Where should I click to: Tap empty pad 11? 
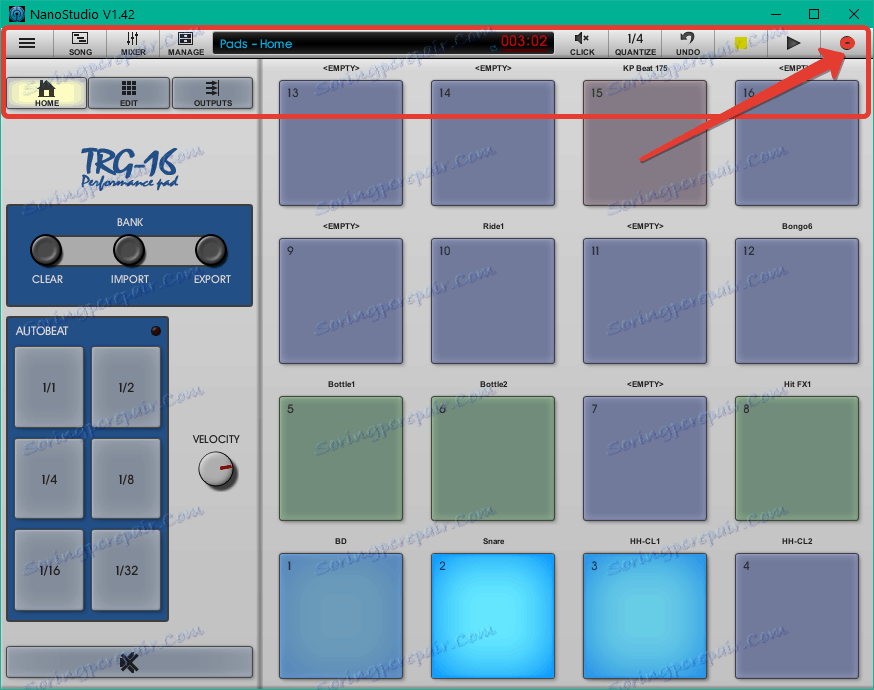click(645, 301)
